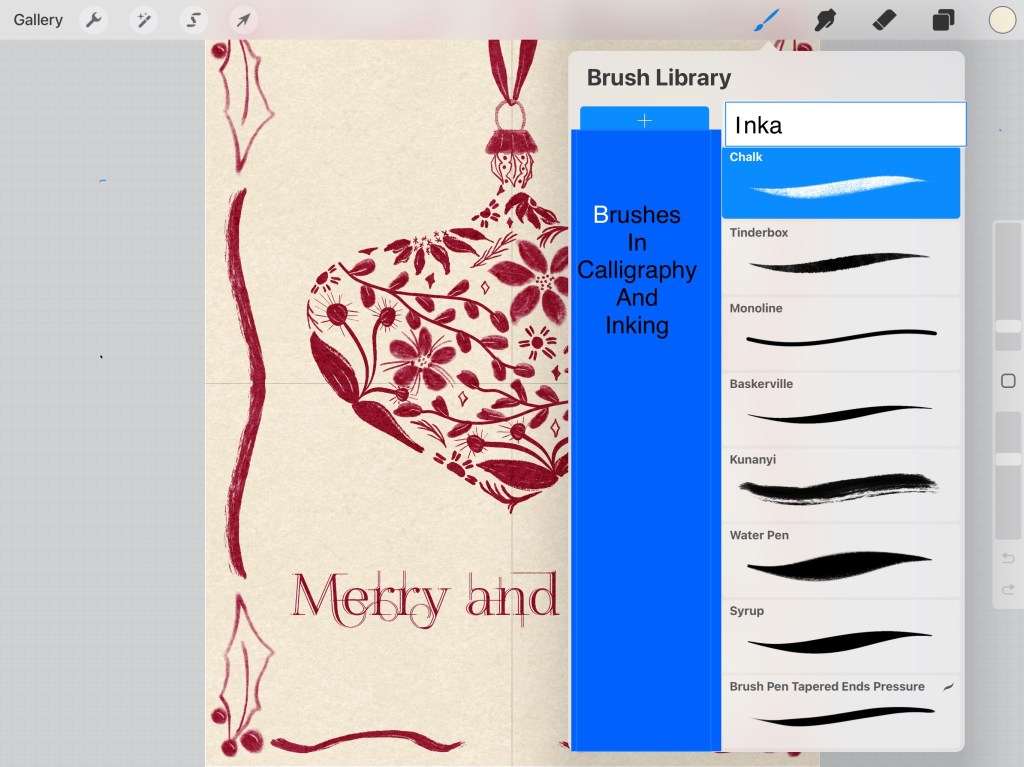
Task: Click the redo arrow on the sidebar
Action: click(x=1008, y=590)
